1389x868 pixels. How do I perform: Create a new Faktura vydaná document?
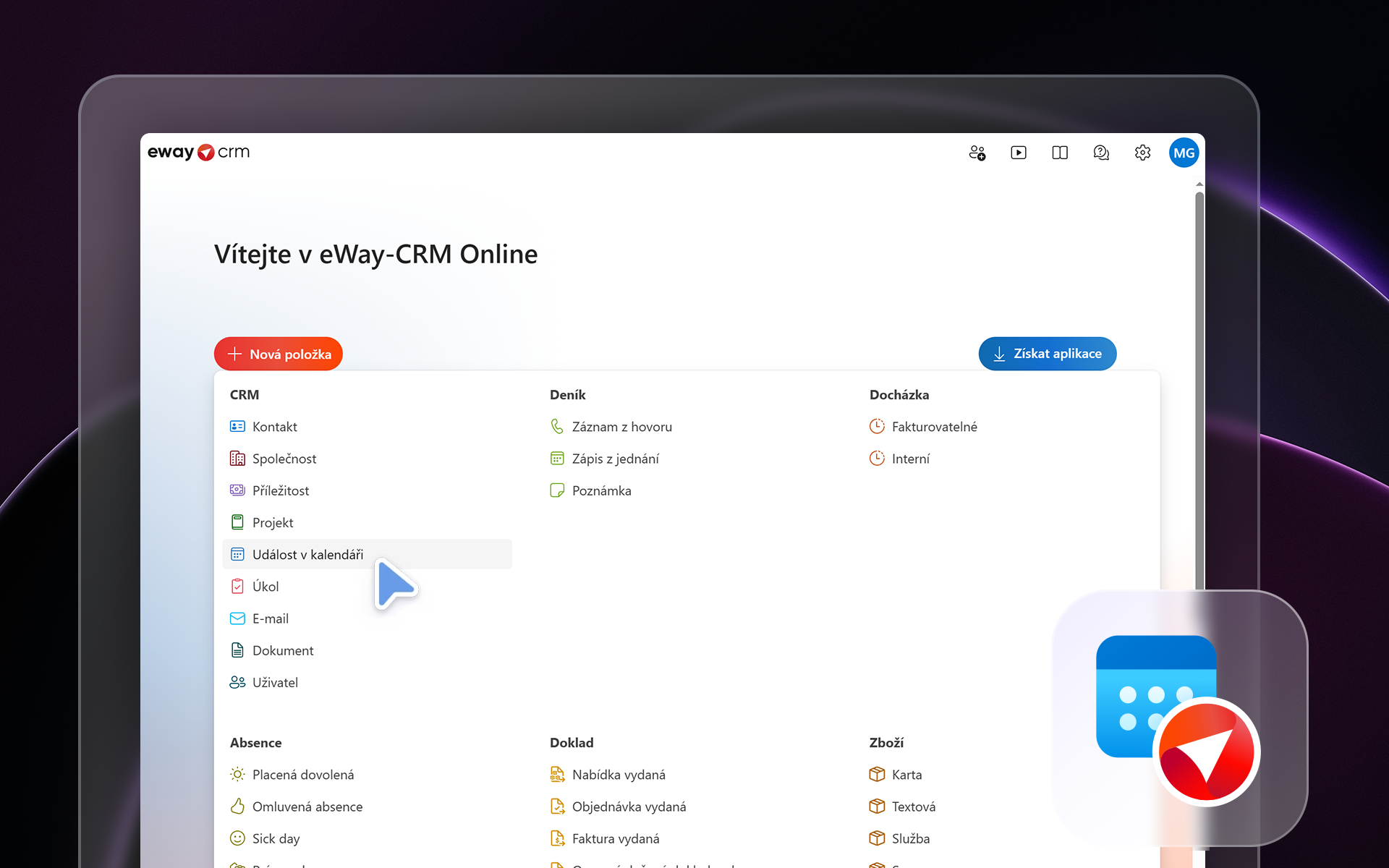tap(616, 838)
